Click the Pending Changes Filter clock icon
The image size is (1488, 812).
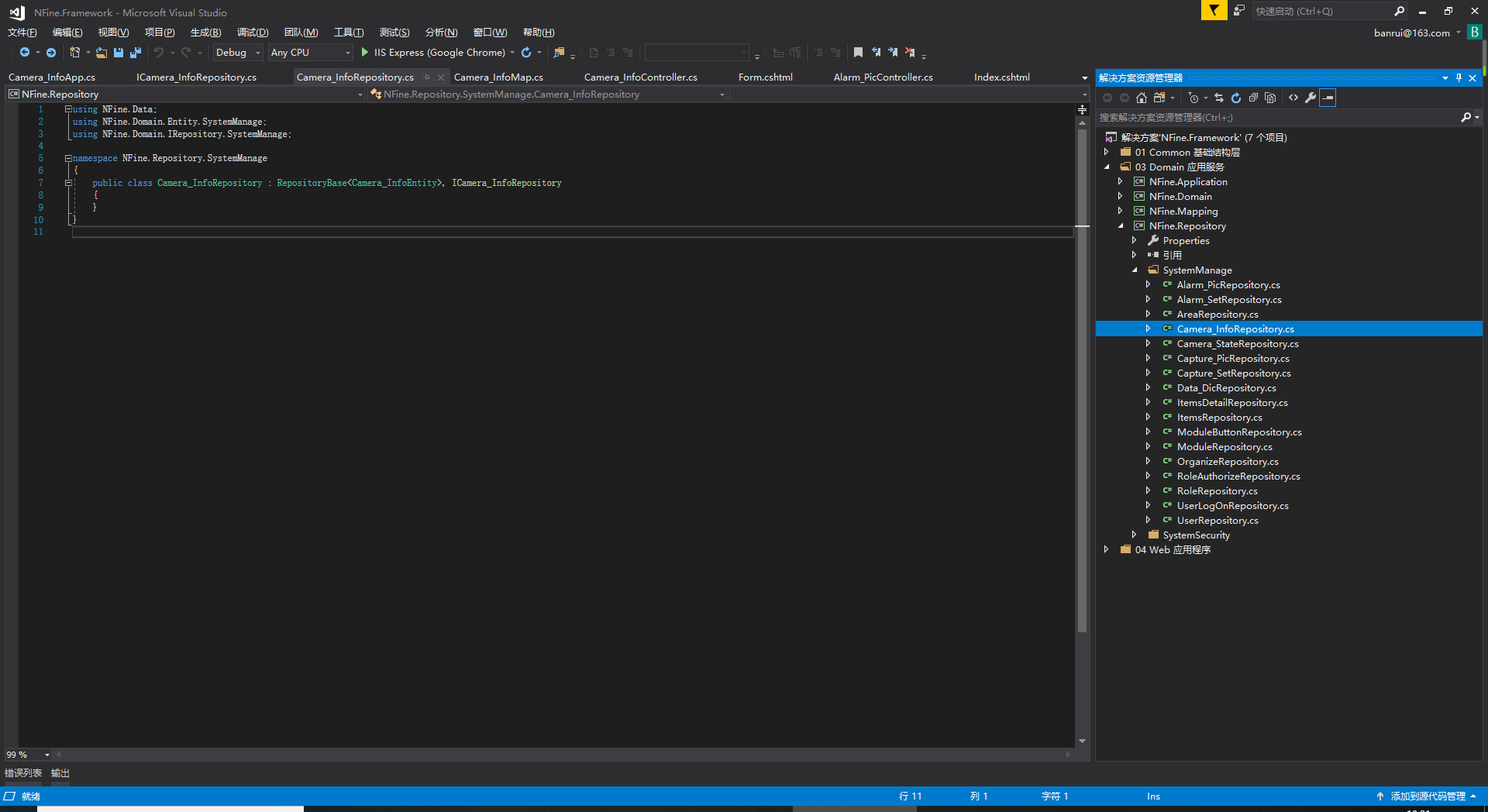click(1193, 98)
